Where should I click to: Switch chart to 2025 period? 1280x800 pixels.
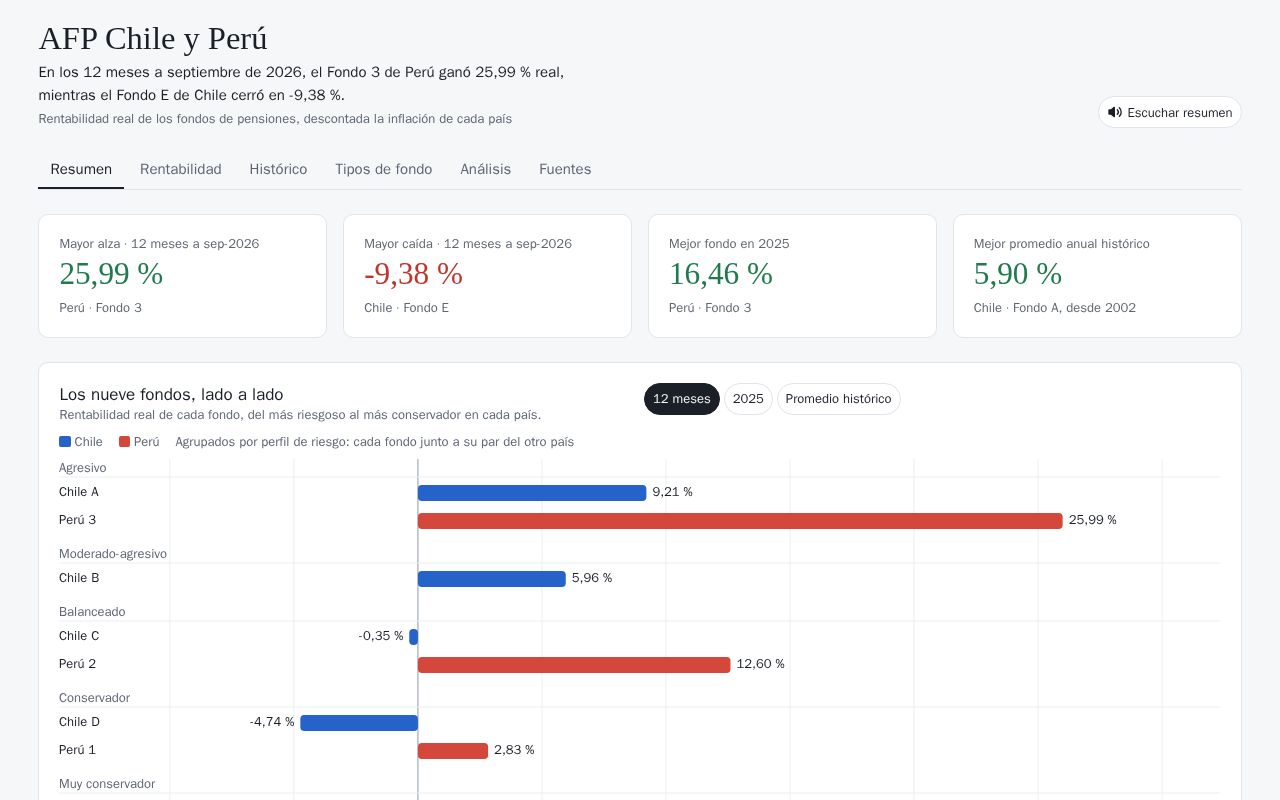(x=748, y=399)
